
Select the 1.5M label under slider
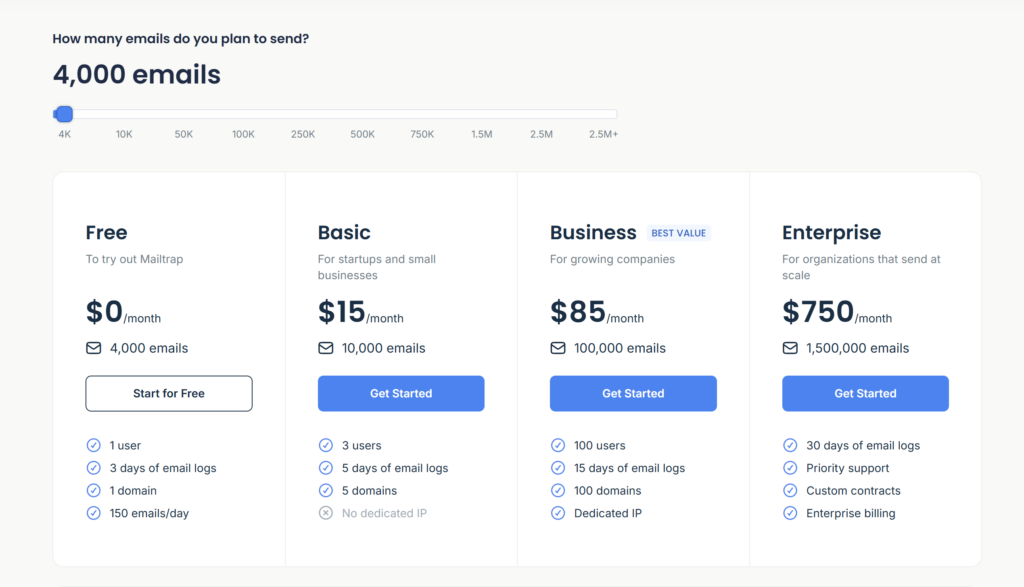[x=482, y=134]
